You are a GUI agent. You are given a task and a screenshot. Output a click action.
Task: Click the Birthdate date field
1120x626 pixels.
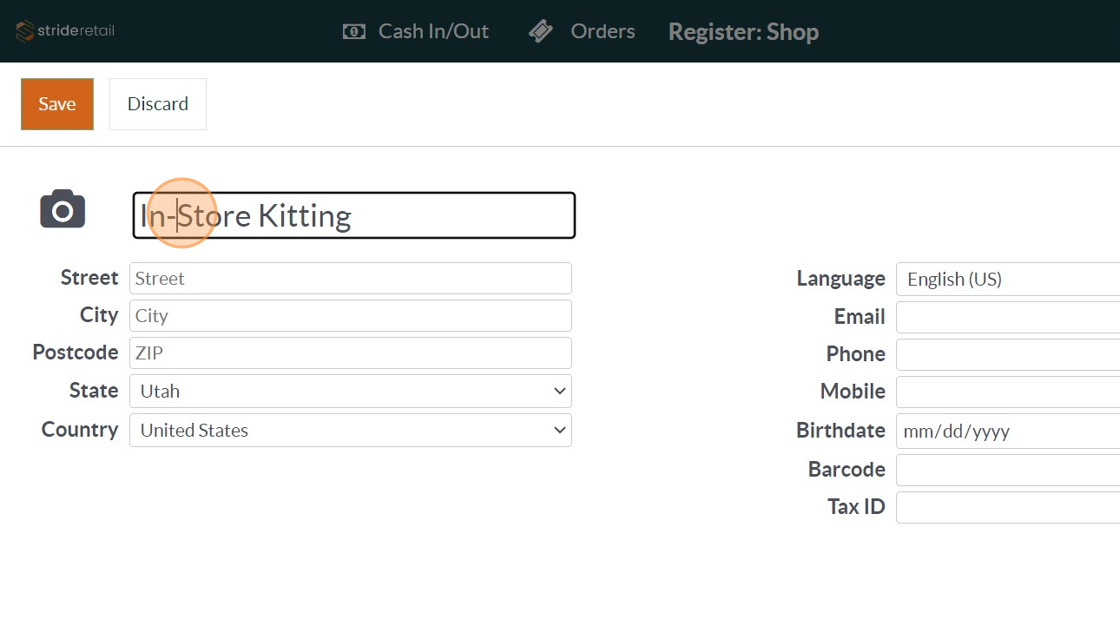tap(1008, 431)
